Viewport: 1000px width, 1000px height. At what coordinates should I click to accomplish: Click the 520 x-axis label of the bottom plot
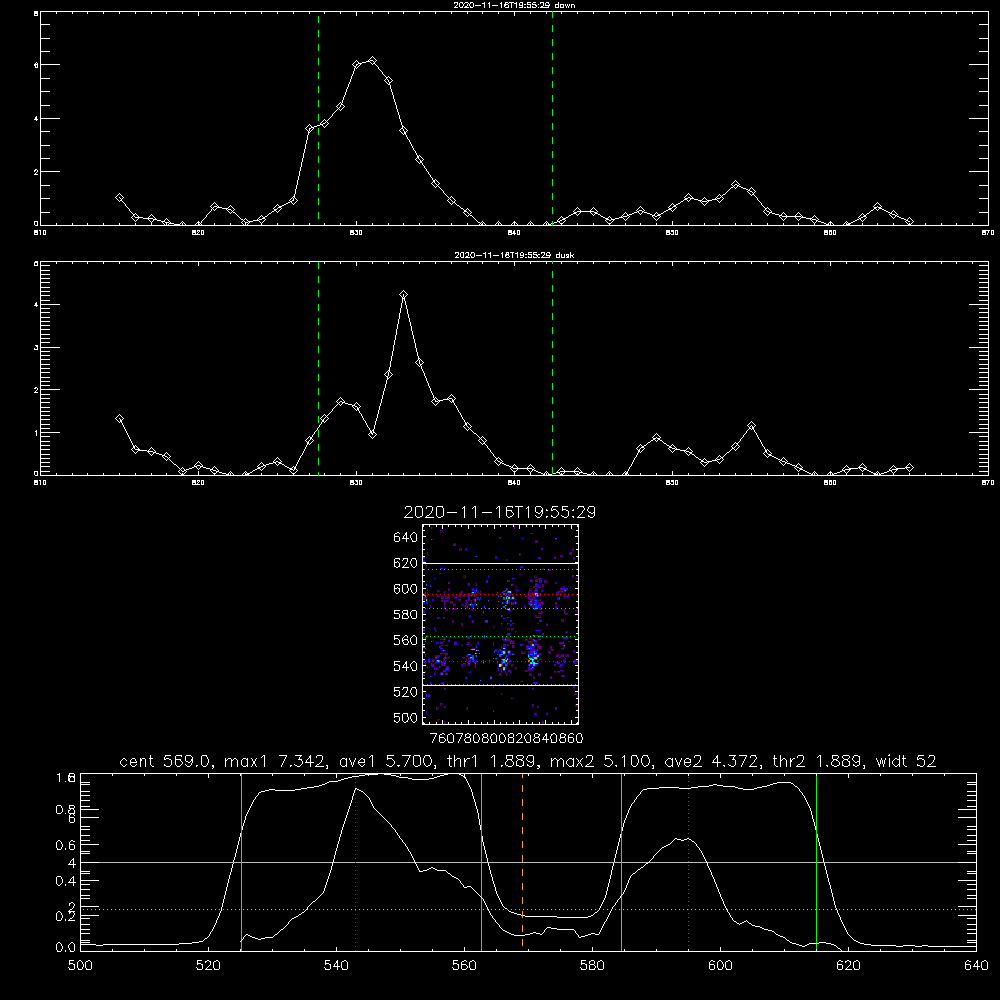[209, 966]
